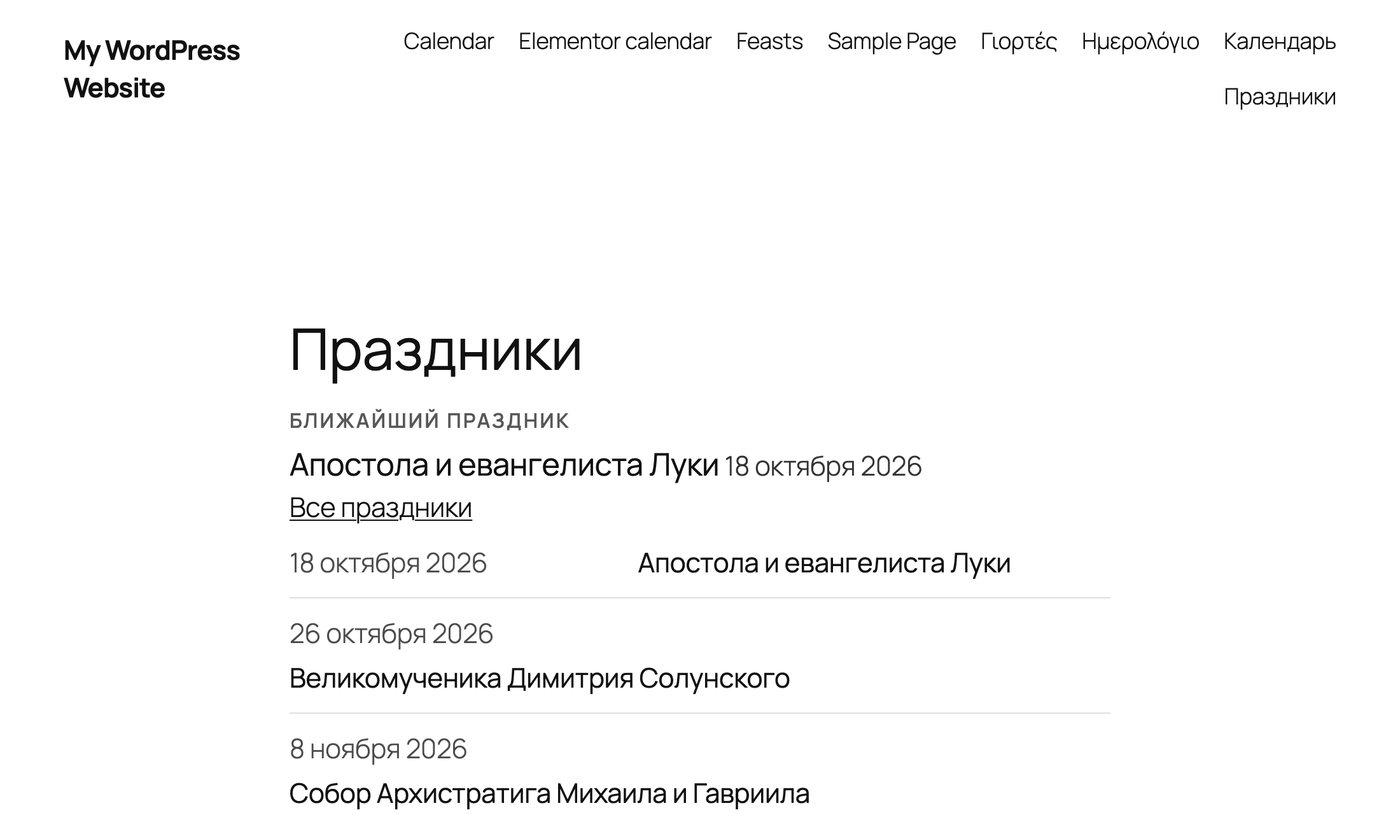Go to the Календарь menu item

click(1280, 41)
